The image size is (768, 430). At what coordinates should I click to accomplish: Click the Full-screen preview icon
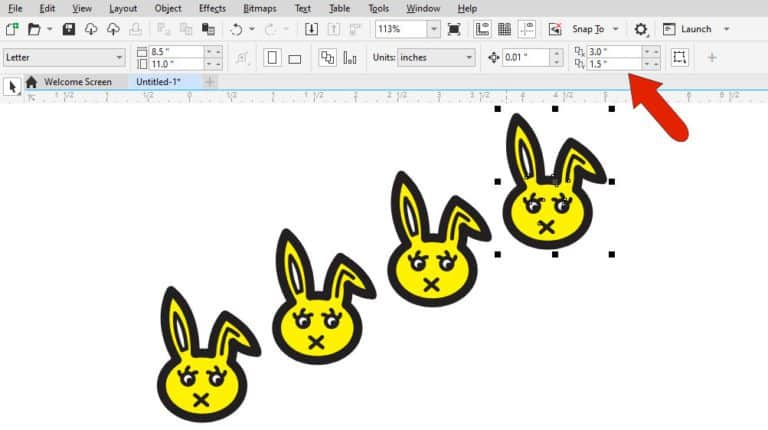[x=455, y=29]
